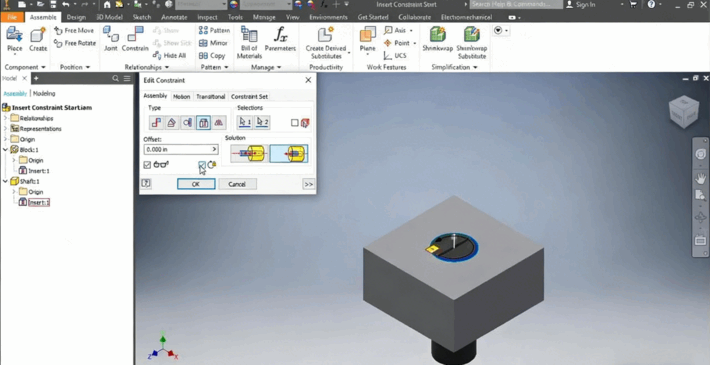This screenshot has height=365, width=710.
Task: Open the Component panel dropdown
Action: pos(25,67)
